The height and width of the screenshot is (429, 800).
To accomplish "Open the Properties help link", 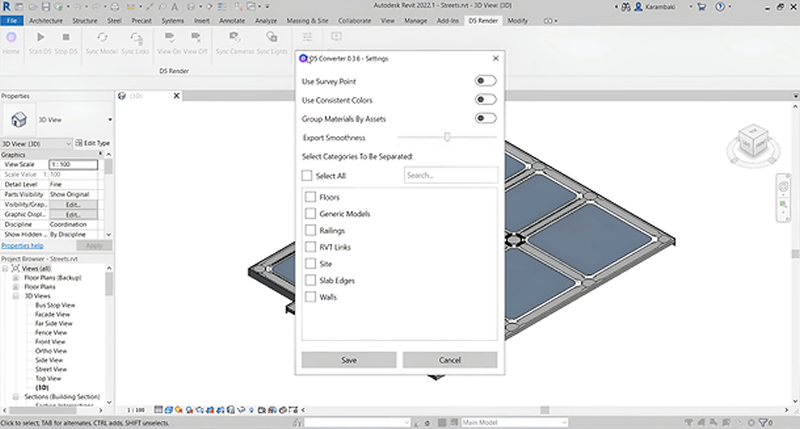I will click(x=22, y=245).
